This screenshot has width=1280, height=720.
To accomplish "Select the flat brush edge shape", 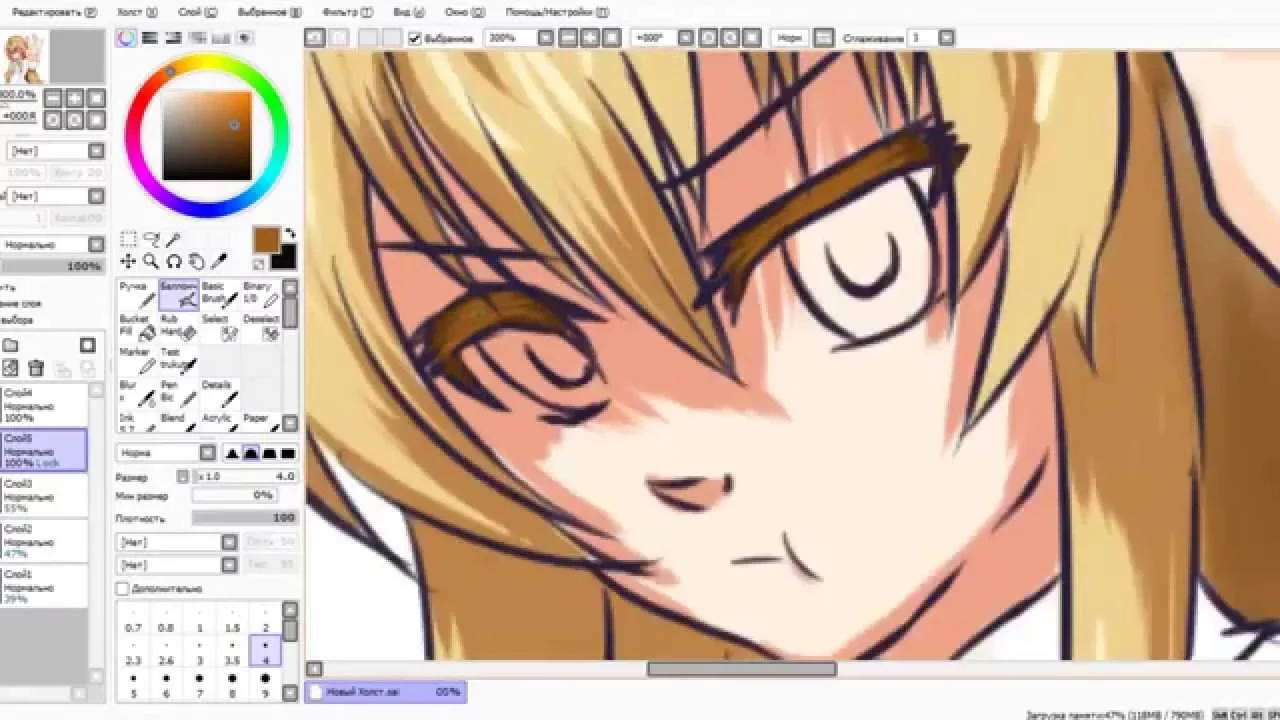I will click(288, 453).
